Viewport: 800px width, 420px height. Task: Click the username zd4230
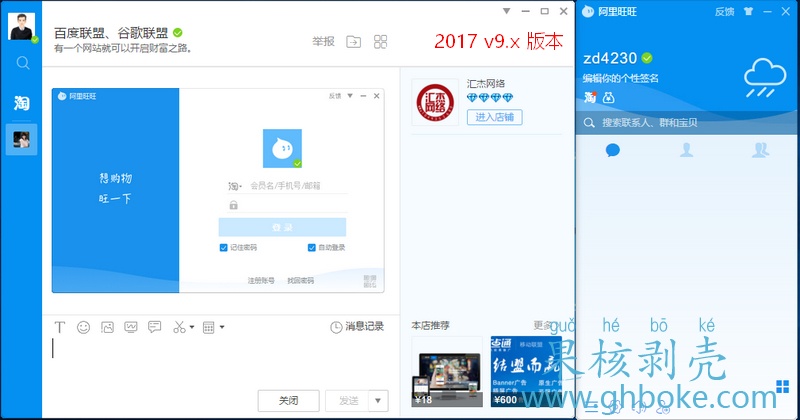tap(610, 58)
